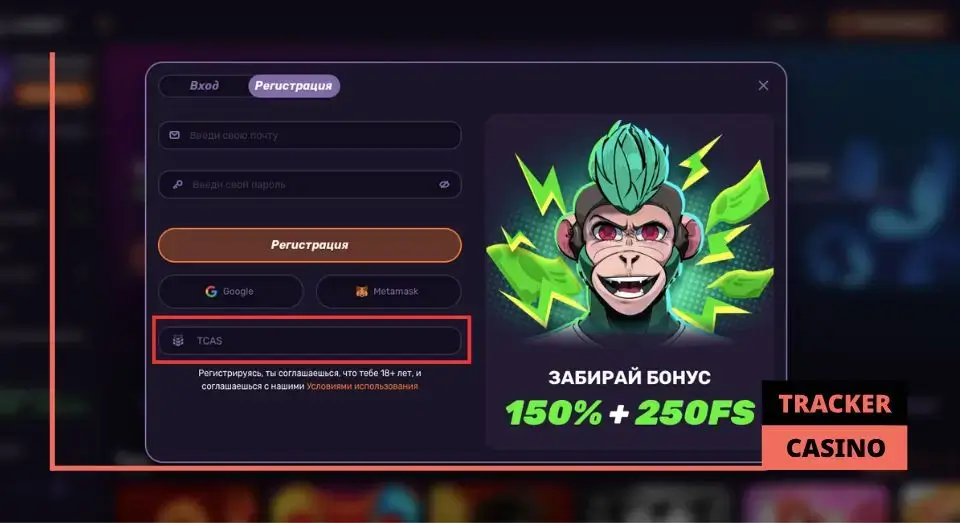Click the ЗАБИРАЙ БОНУС heading
The height and width of the screenshot is (523, 960).
tap(629, 377)
